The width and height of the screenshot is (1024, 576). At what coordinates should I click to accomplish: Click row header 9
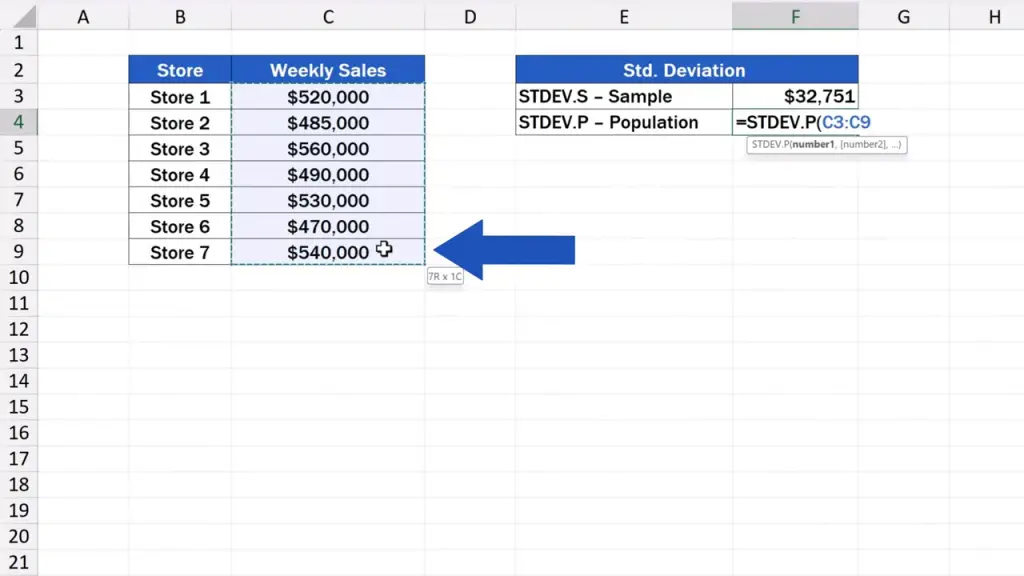[x=18, y=252]
